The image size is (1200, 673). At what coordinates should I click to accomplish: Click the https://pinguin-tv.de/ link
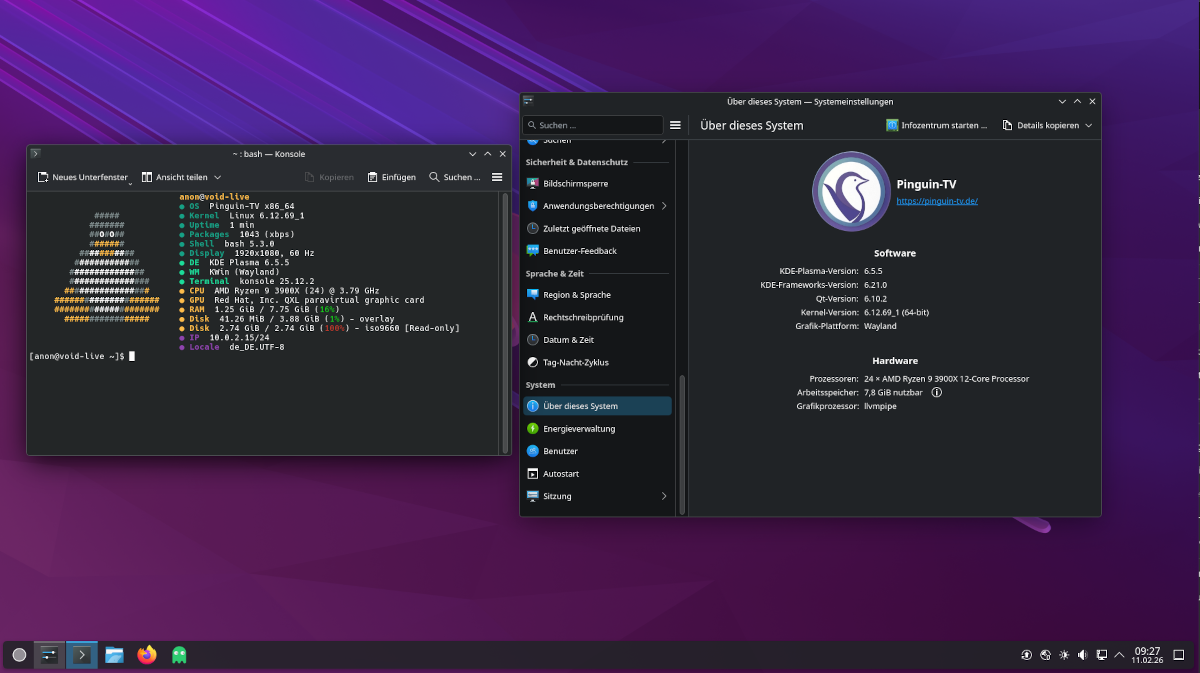pos(938,200)
